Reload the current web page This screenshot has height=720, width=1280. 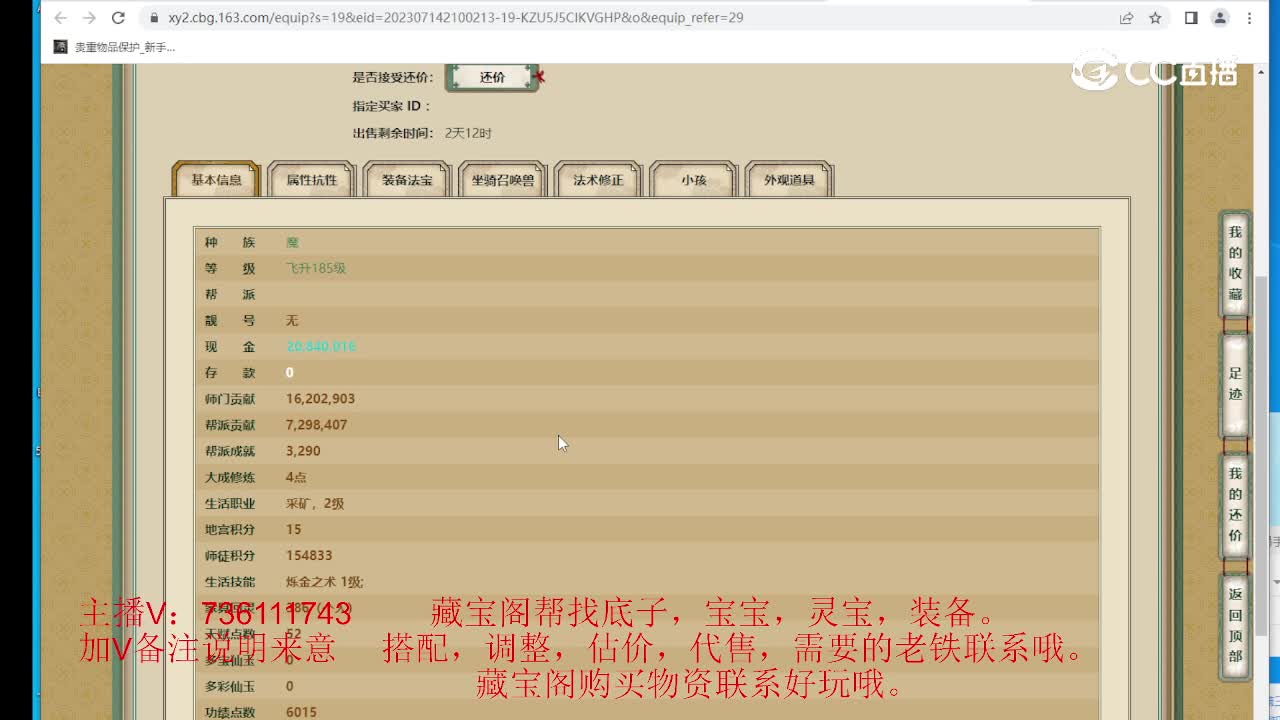(x=118, y=18)
